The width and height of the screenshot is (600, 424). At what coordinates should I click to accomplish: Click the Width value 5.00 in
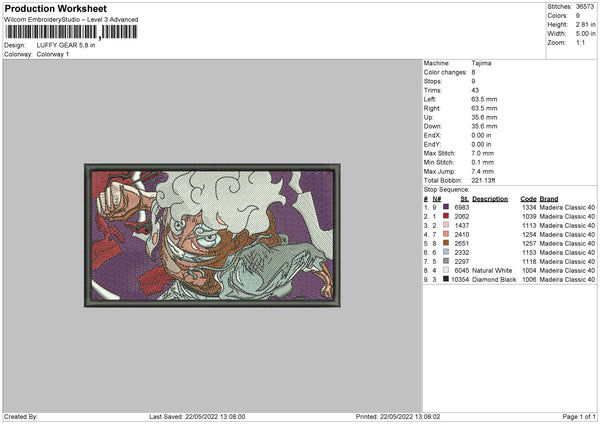585,34
